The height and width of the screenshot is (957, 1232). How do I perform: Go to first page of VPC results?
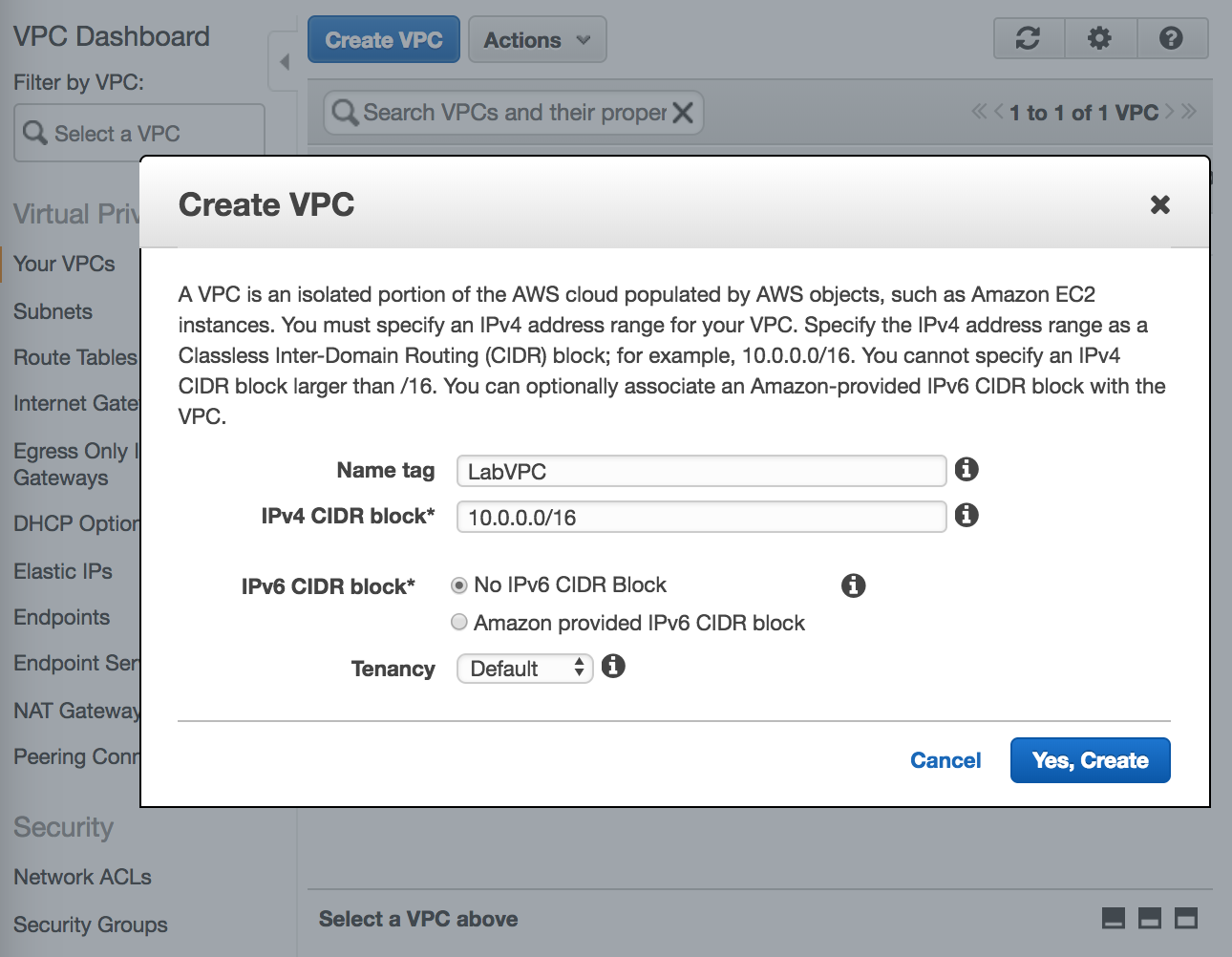(x=979, y=112)
